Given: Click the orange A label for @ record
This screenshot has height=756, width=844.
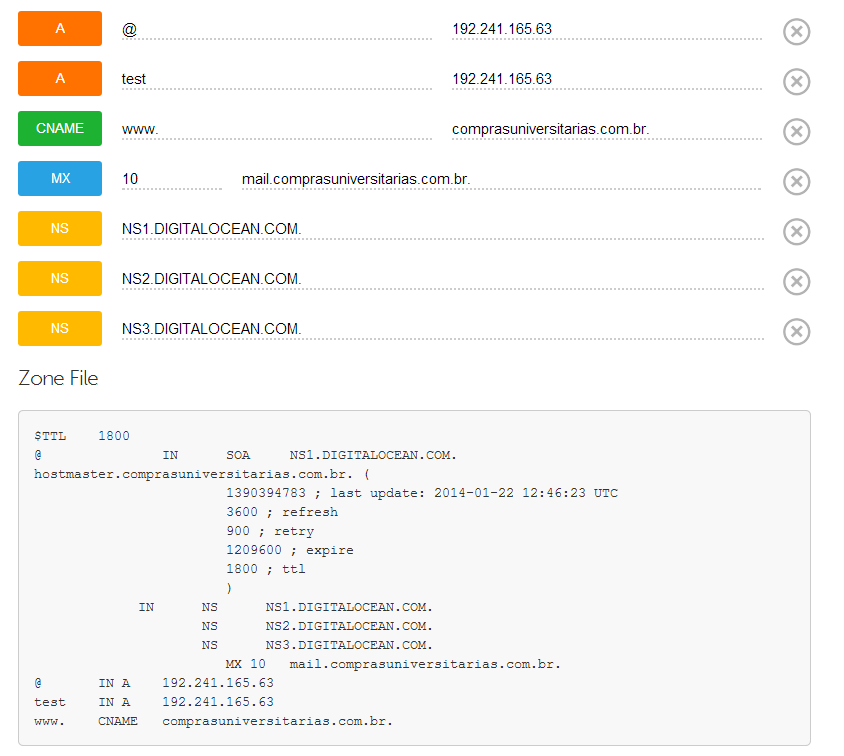Looking at the screenshot, I should tap(60, 29).
